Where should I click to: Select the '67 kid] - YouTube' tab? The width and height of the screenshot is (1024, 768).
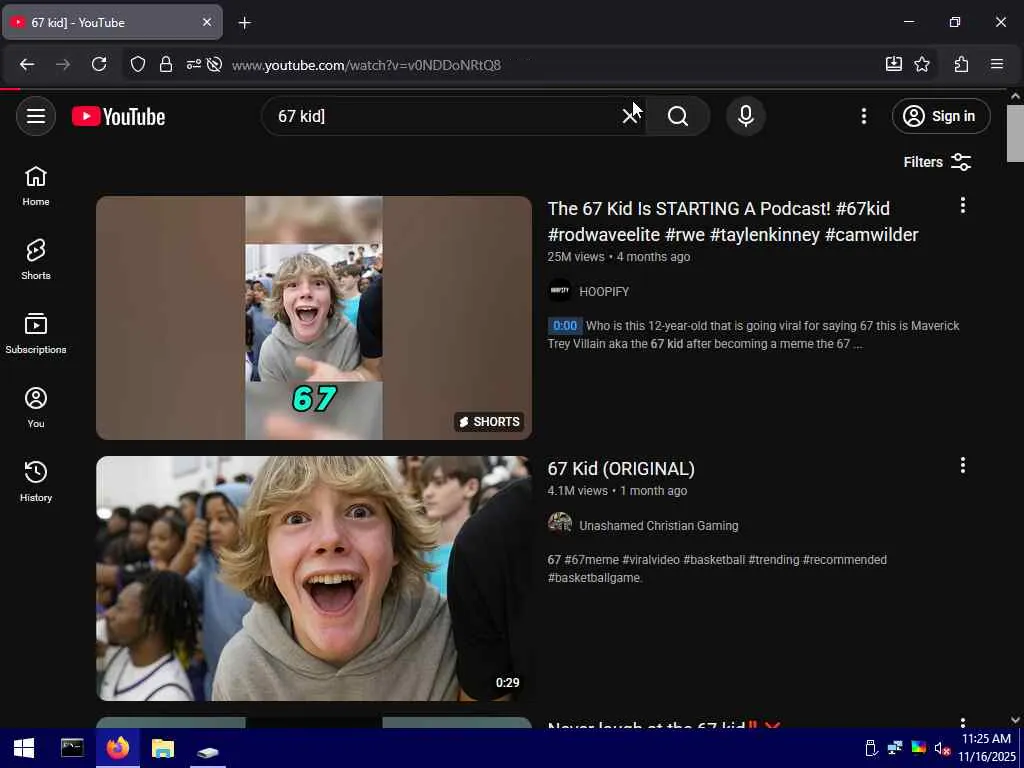click(112, 22)
